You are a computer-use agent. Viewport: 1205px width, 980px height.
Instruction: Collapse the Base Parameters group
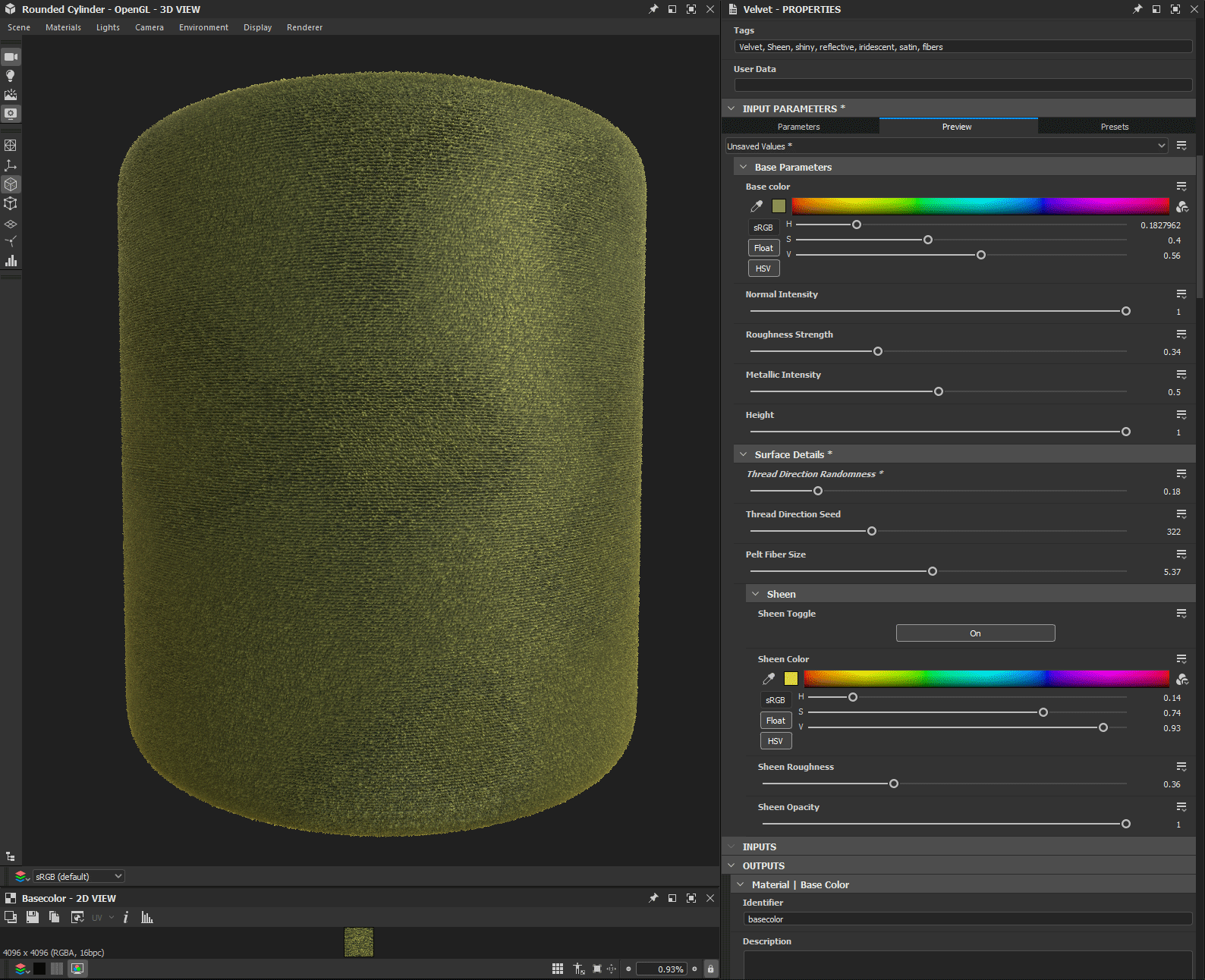(x=744, y=167)
